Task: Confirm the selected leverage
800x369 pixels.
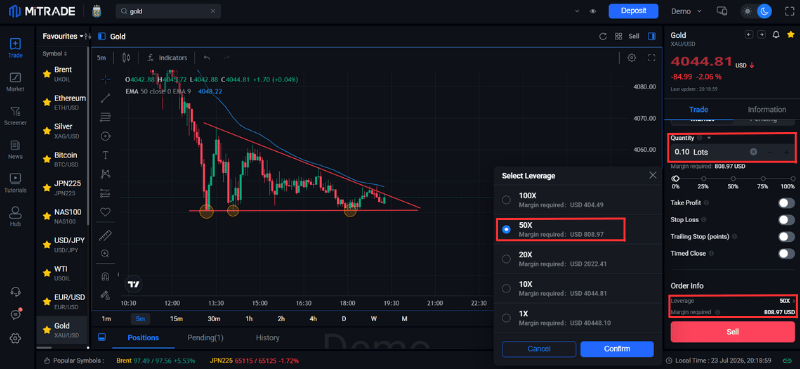Action: [x=617, y=349]
